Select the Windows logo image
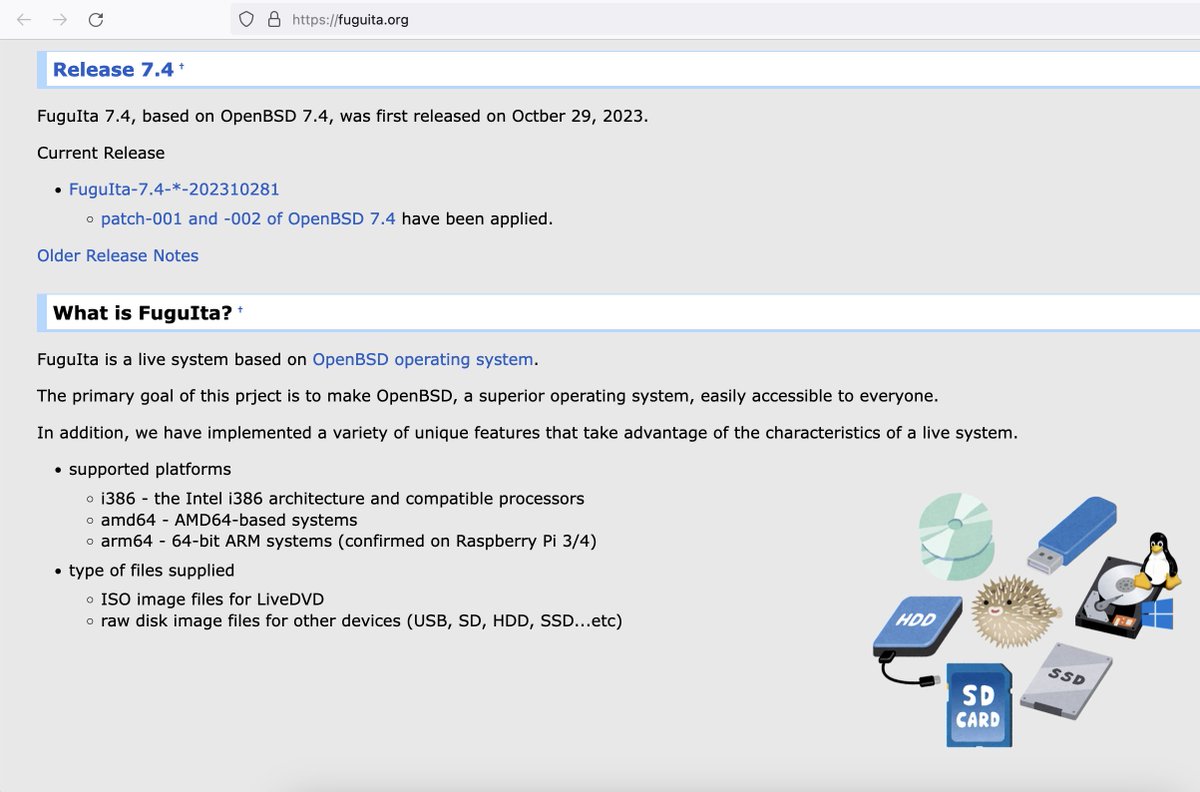The height and width of the screenshot is (792, 1200). coord(1157,615)
